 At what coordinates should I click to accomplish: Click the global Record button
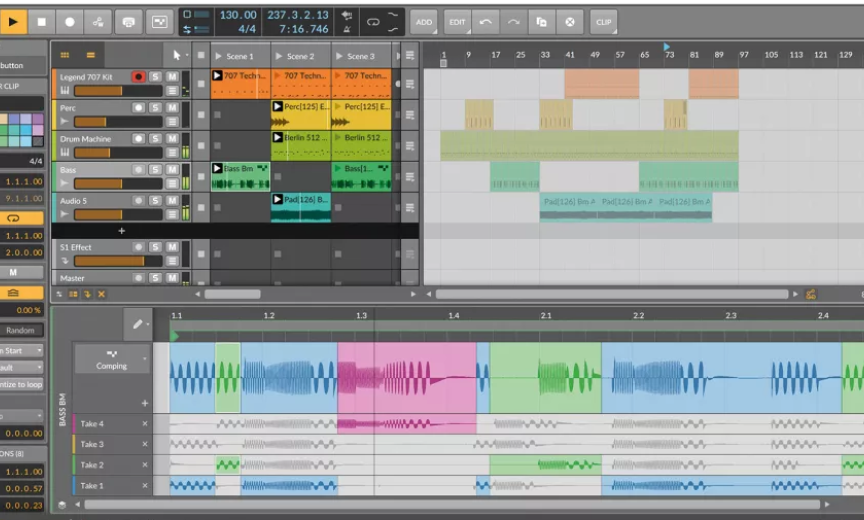click(x=69, y=21)
